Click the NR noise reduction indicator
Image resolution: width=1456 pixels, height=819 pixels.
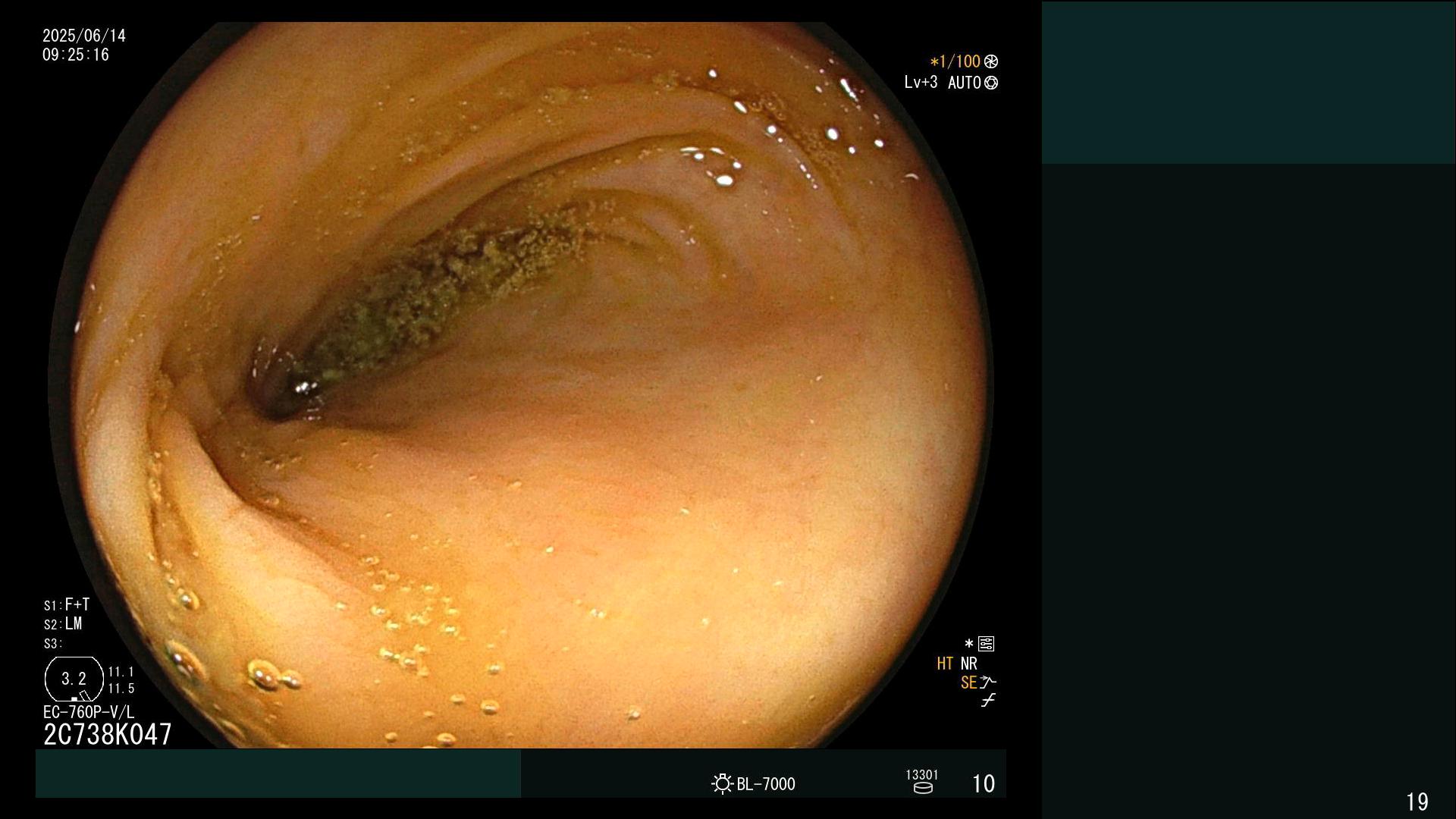coord(969,664)
